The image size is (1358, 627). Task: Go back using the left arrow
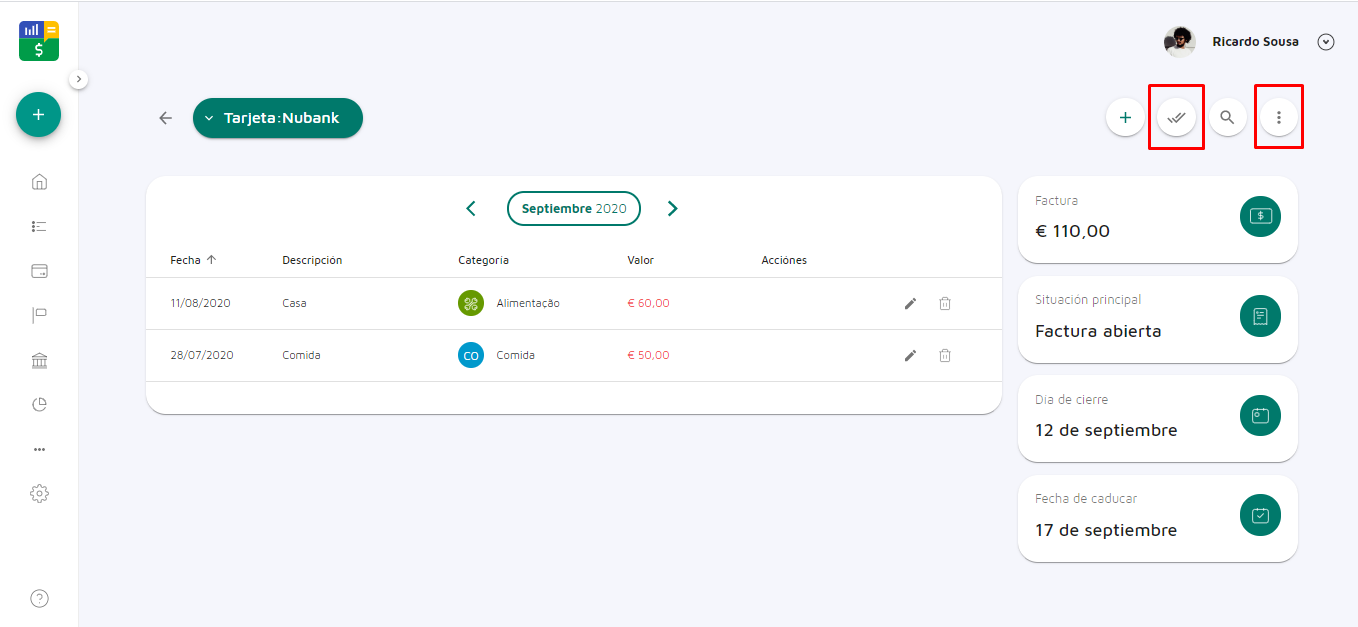click(166, 118)
